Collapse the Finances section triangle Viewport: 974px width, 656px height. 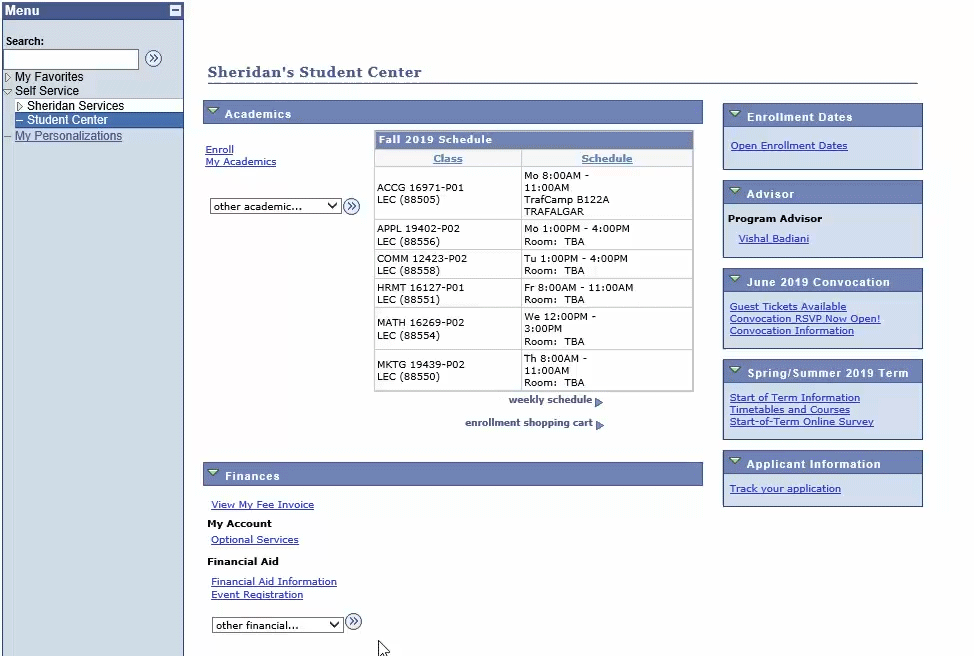(x=213, y=473)
